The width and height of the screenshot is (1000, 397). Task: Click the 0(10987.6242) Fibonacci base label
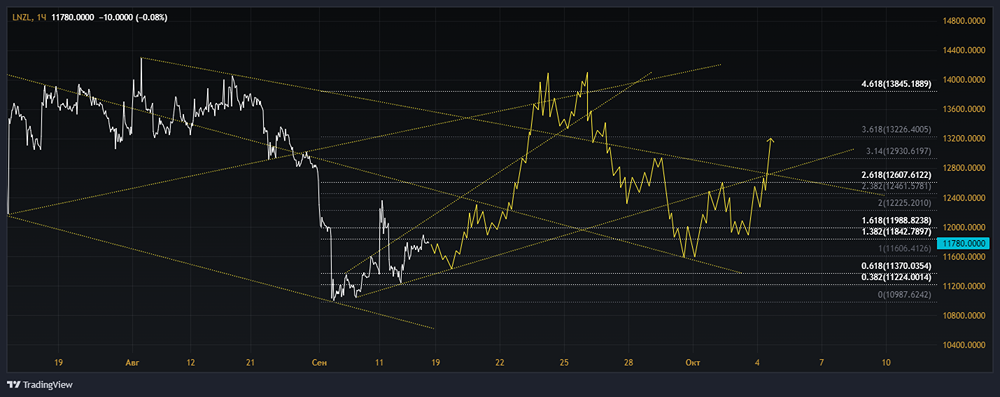[905, 295]
